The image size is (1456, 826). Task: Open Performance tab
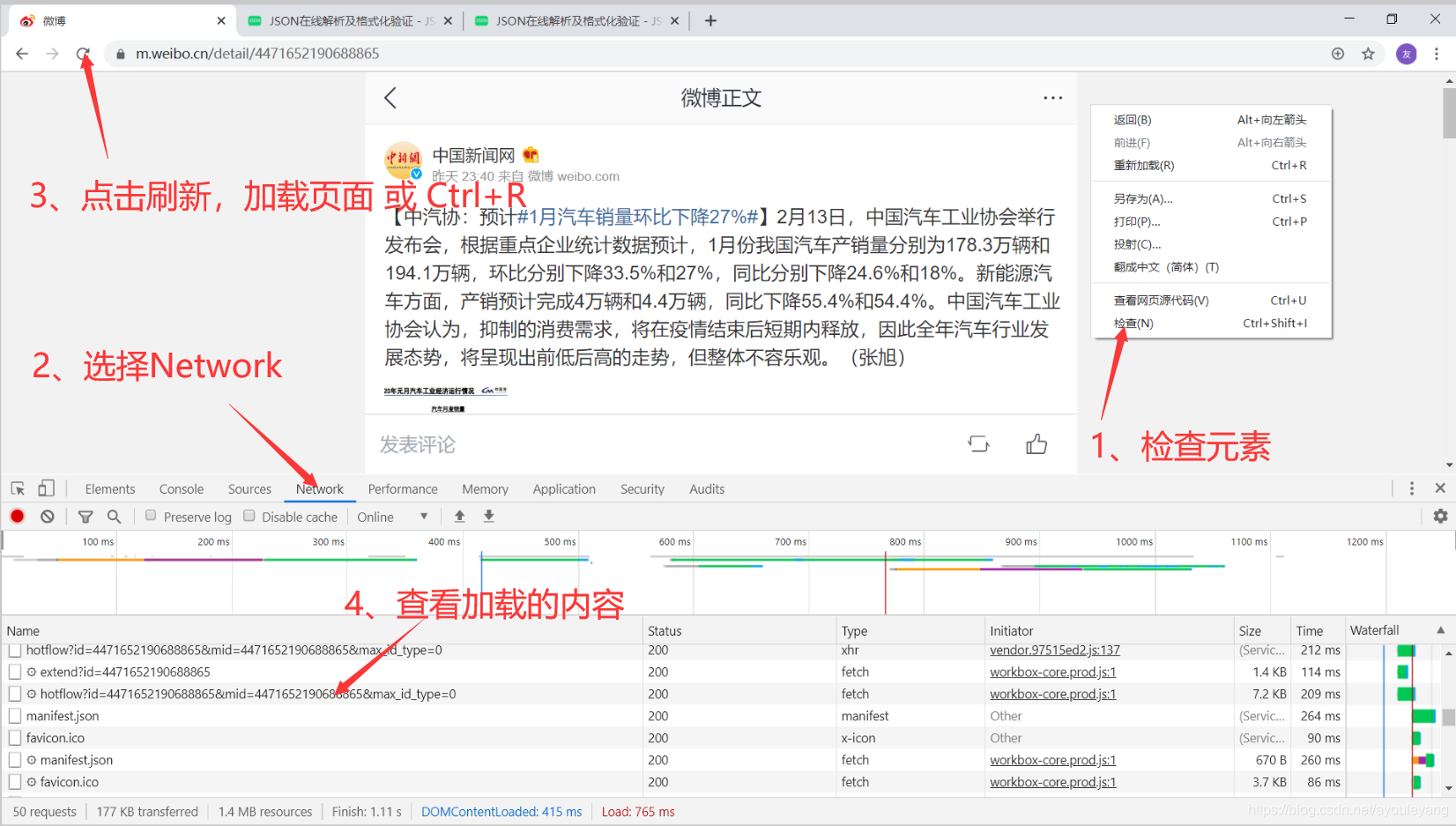pos(403,489)
